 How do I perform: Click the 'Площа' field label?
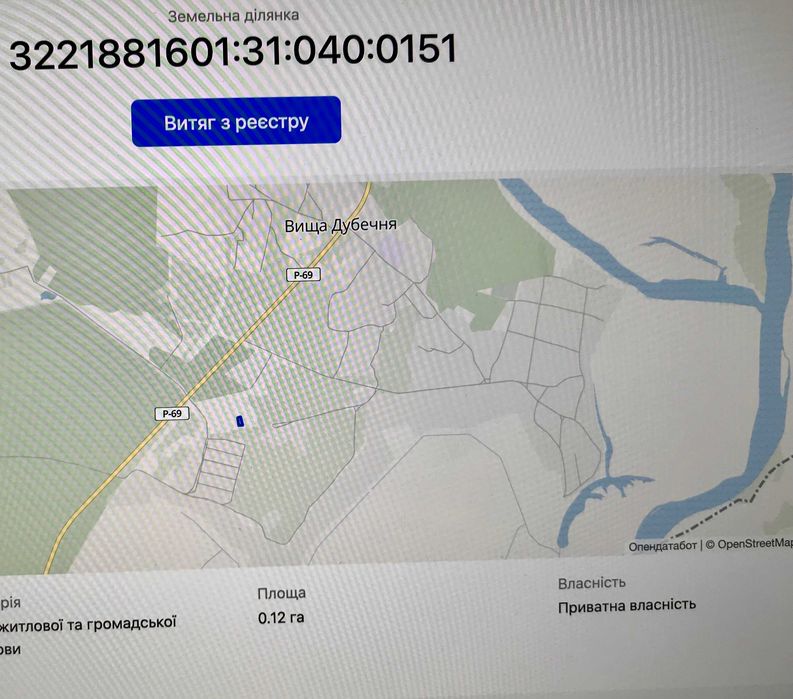tap(282, 593)
